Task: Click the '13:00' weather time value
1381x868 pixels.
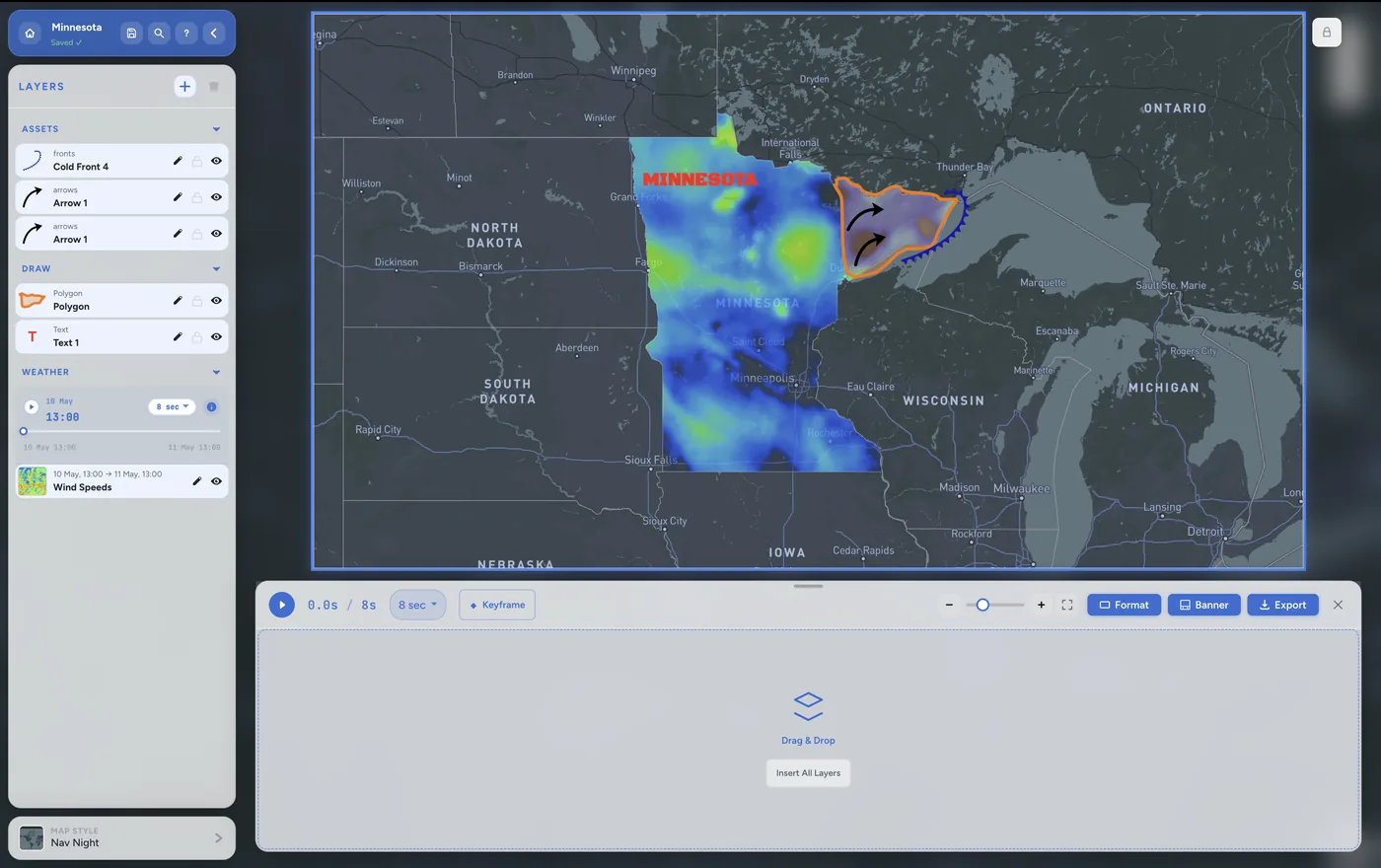Action: click(x=62, y=417)
